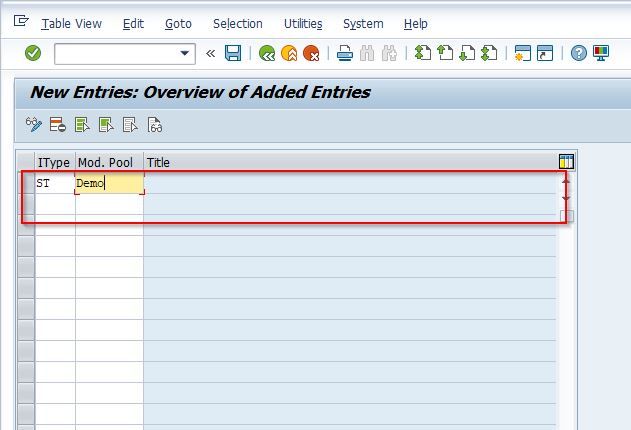Viewport: 631px width, 430px height.
Task: Click the Title column header
Action: click(x=350, y=163)
